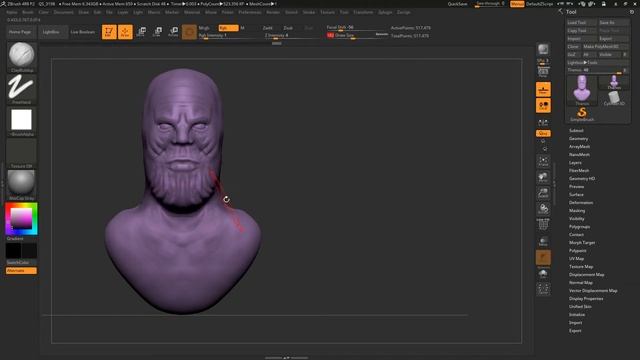Click the QuickSave button
640x360 pixels.
(x=458, y=4)
